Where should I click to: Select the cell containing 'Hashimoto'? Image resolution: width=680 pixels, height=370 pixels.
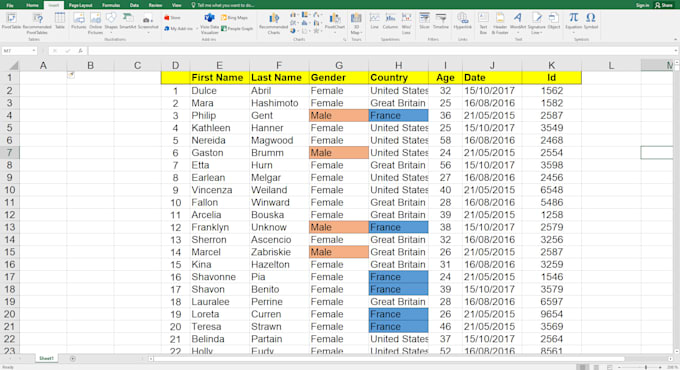(x=279, y=103)
